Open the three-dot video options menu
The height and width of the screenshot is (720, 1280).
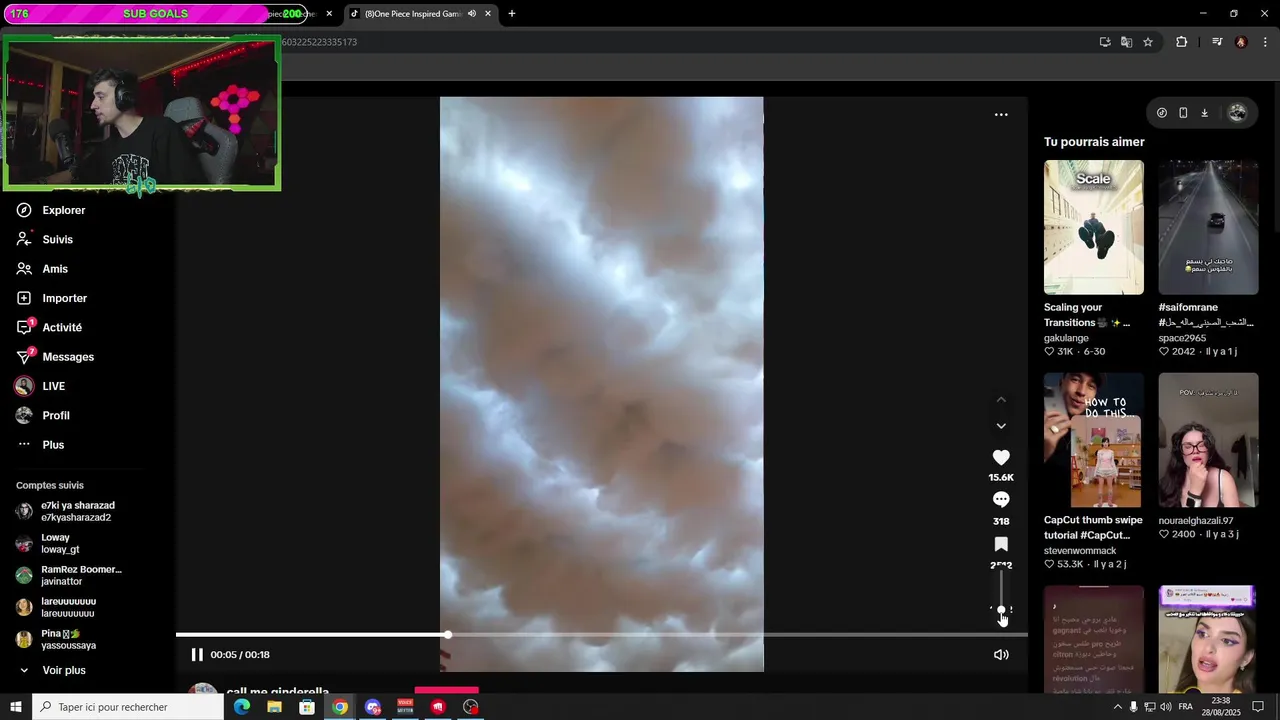click(1001, 115)
